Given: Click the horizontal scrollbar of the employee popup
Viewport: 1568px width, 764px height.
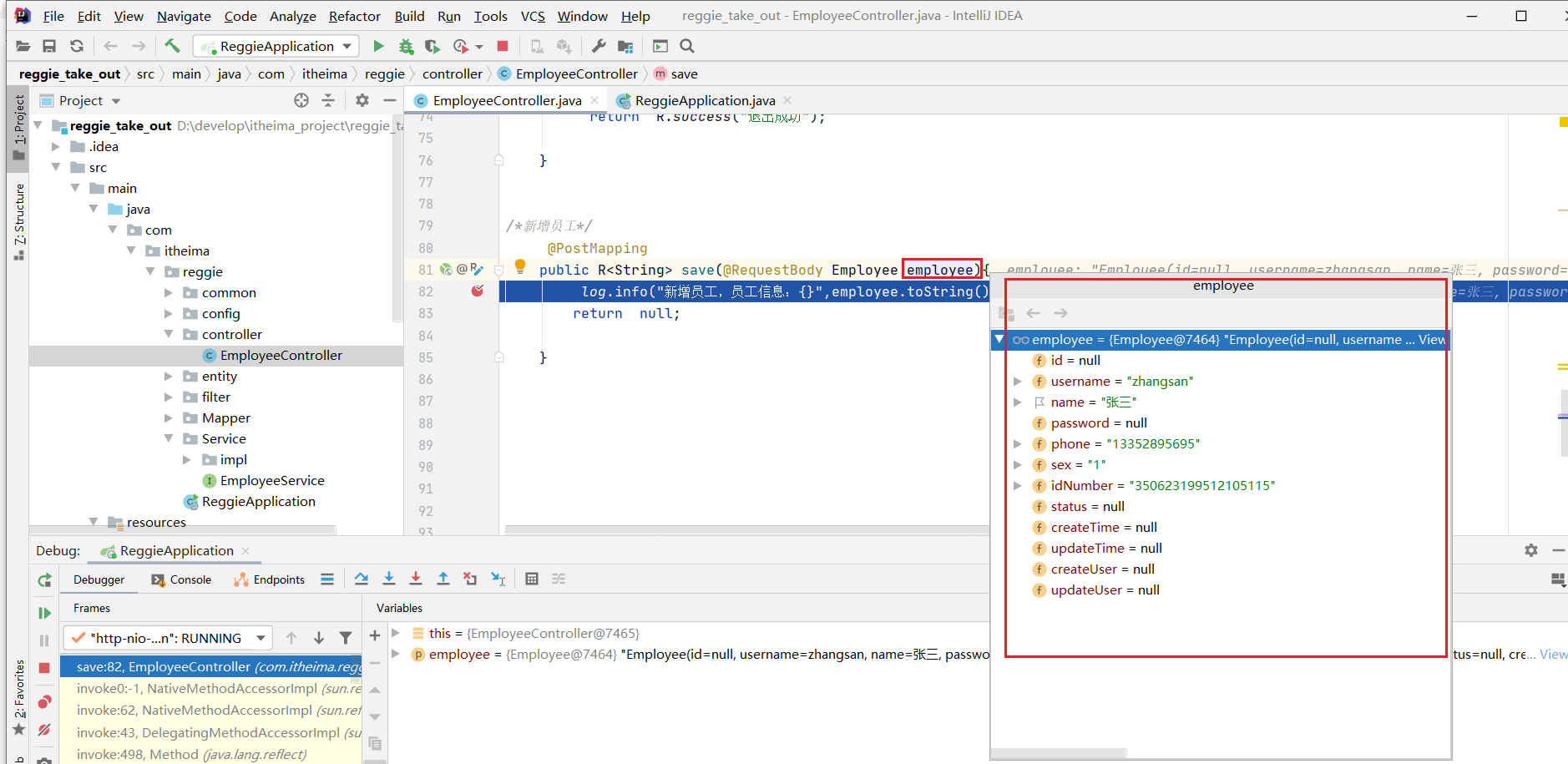Looking at the screenshot, I should coord(1058,753).
